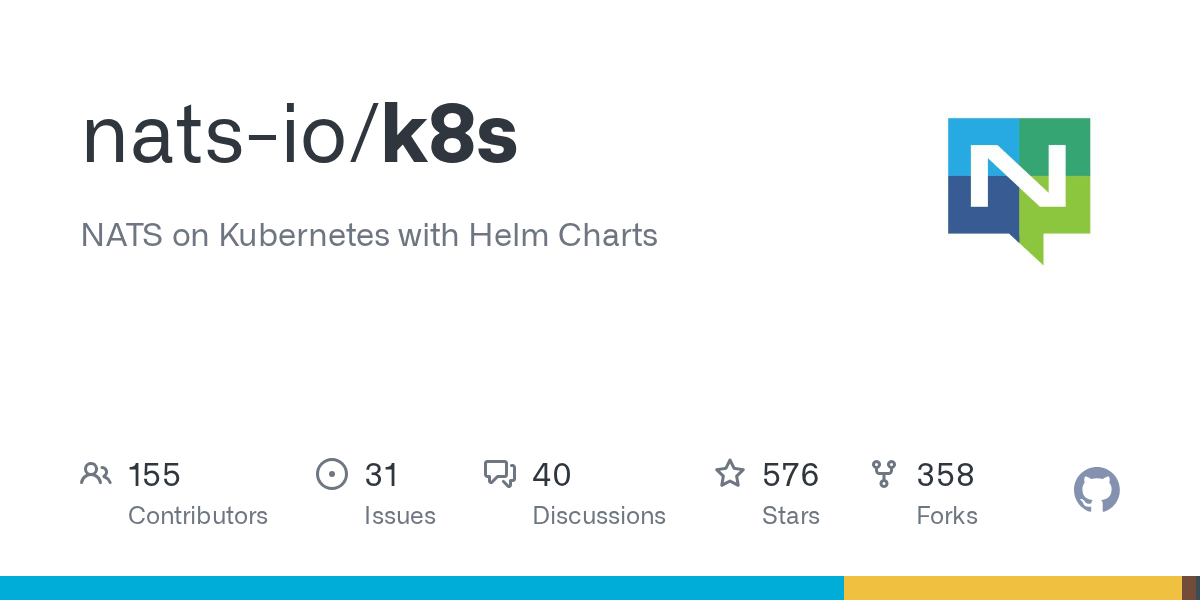Image resolution: width=1200 pixels, height=600 pixels.
Task: Click the contributors people icon
Action: 95,474
